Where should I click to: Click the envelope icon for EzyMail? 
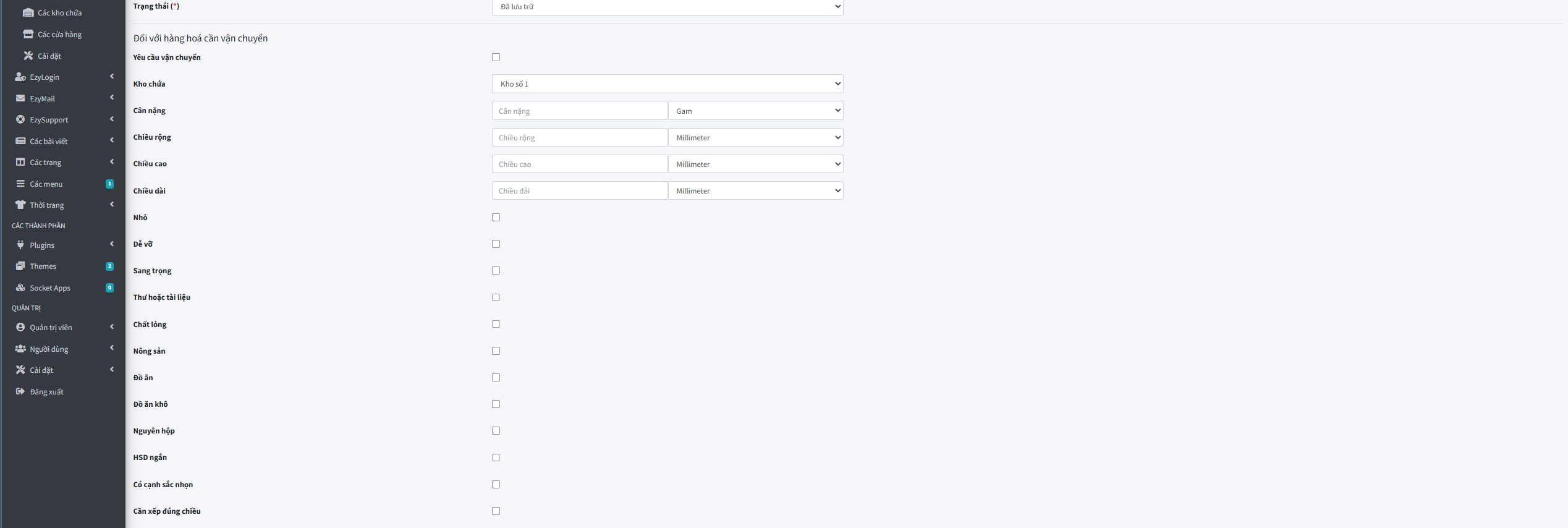pyautogui.click(x=20, y=98)
